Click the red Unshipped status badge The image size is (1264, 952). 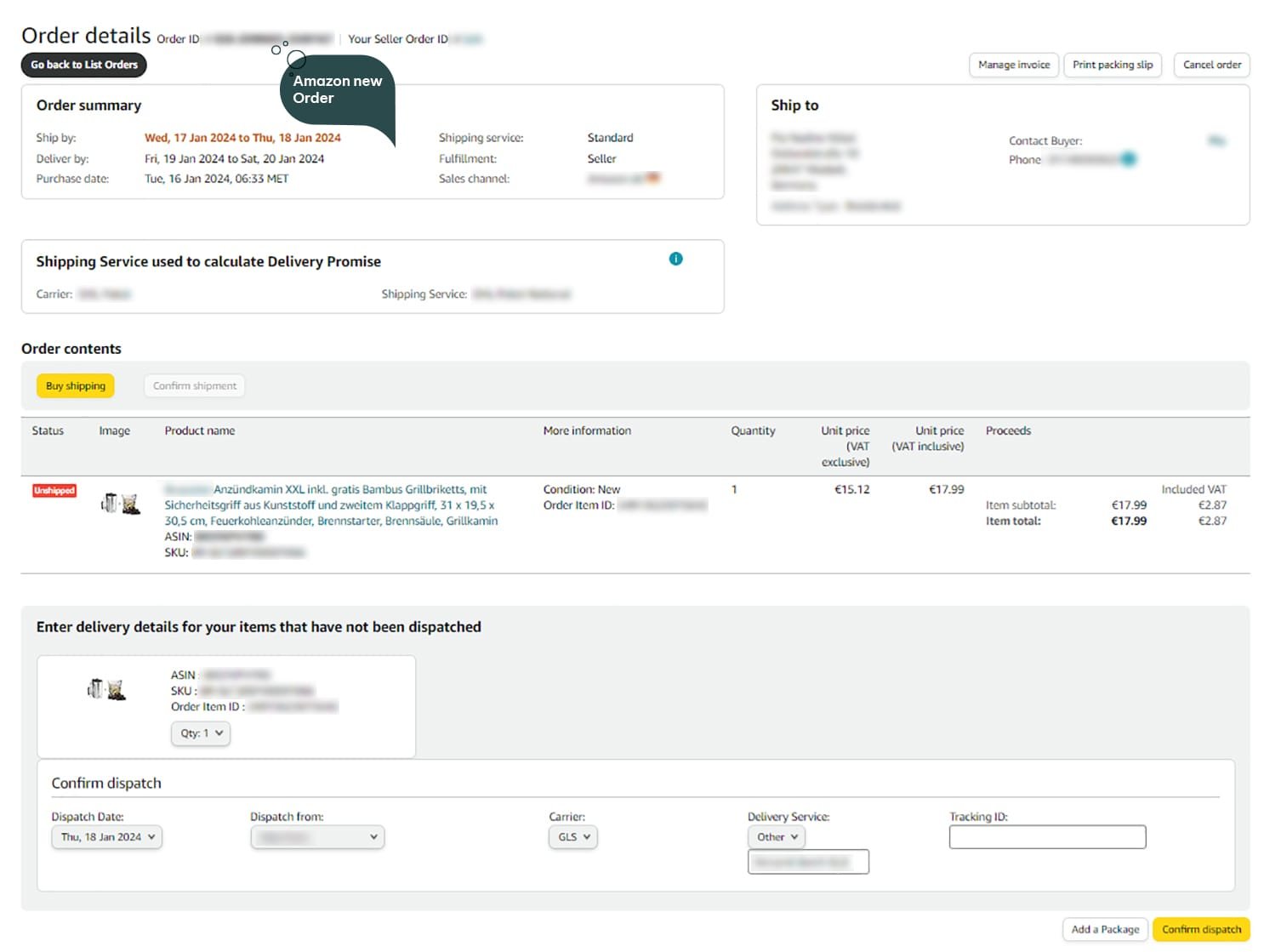coord(54,491)
